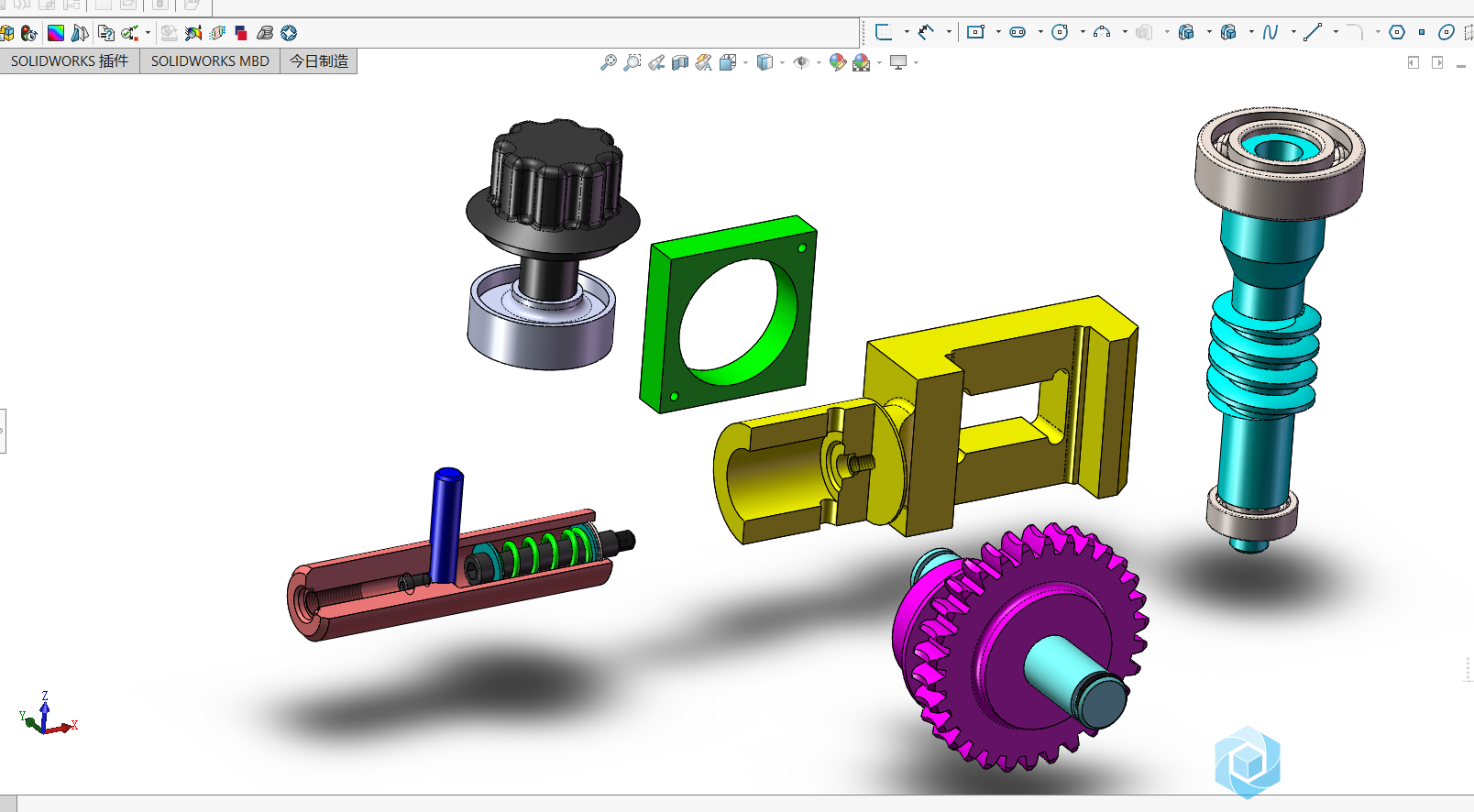Image resolution: width=1474 pixels, height=812 pixels.
Task: Click the document question-mark check icon
Action: pos(106,33)
